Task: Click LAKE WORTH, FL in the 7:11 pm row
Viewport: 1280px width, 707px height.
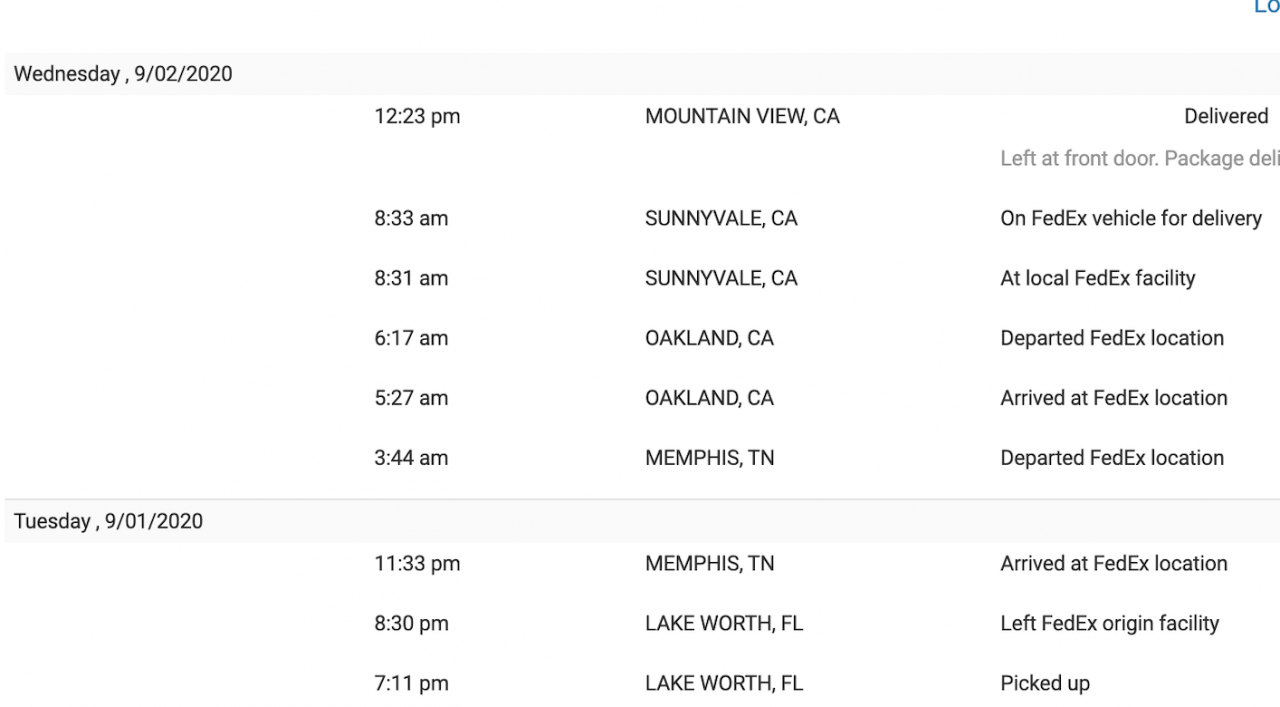Action: tap(724, 684)
